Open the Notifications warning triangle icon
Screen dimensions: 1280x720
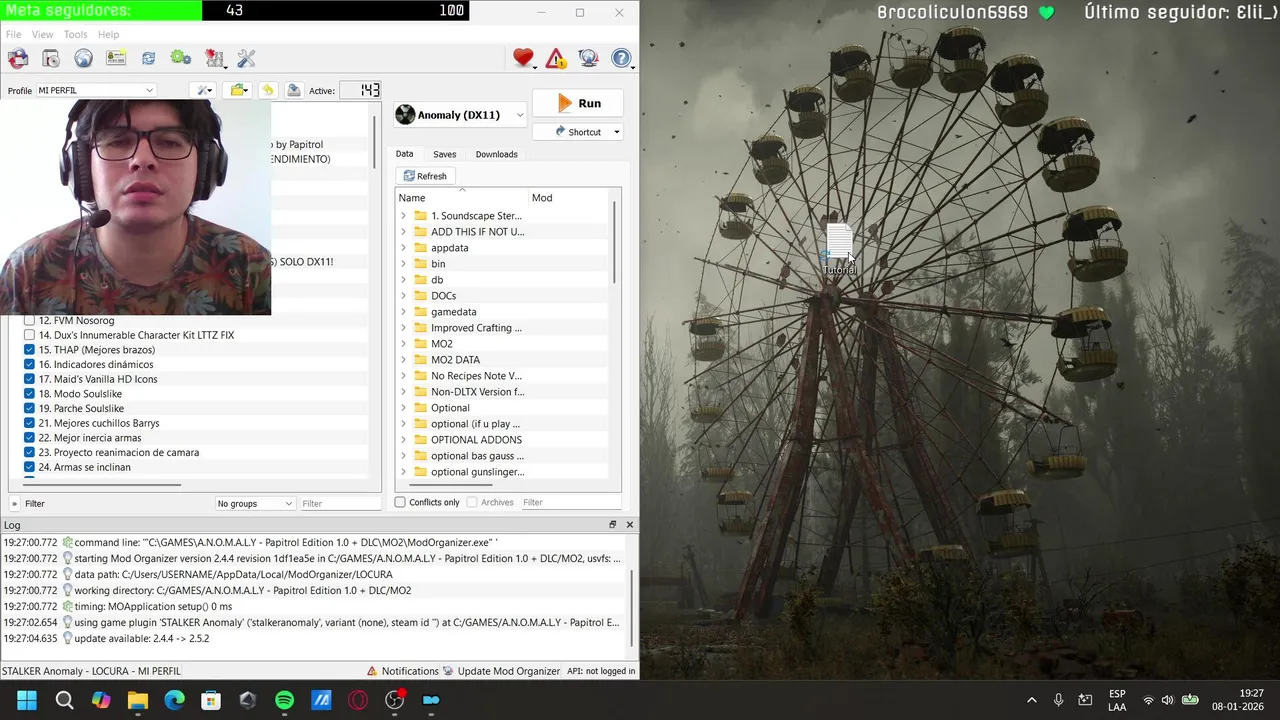point(556,59)
